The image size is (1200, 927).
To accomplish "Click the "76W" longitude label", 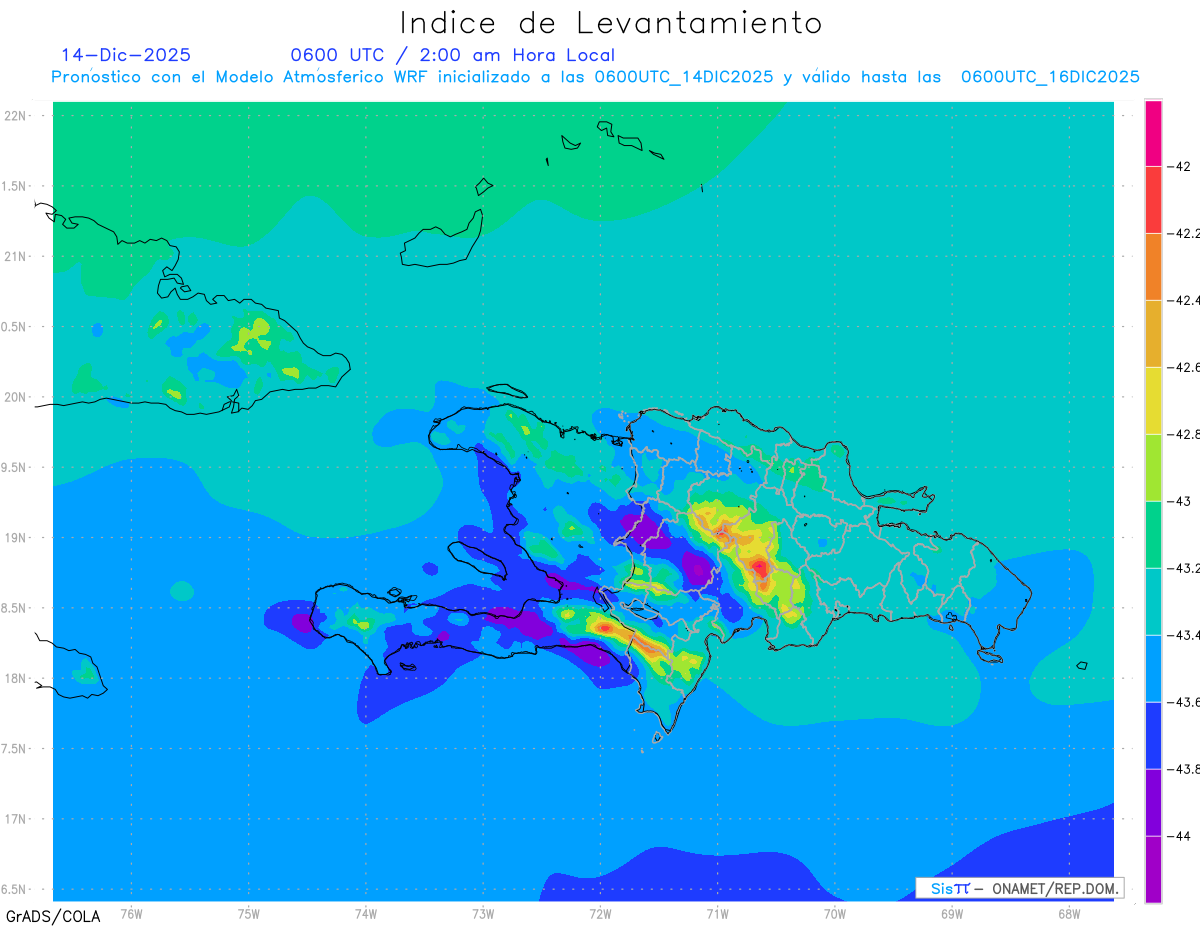I will pos(131,913).
